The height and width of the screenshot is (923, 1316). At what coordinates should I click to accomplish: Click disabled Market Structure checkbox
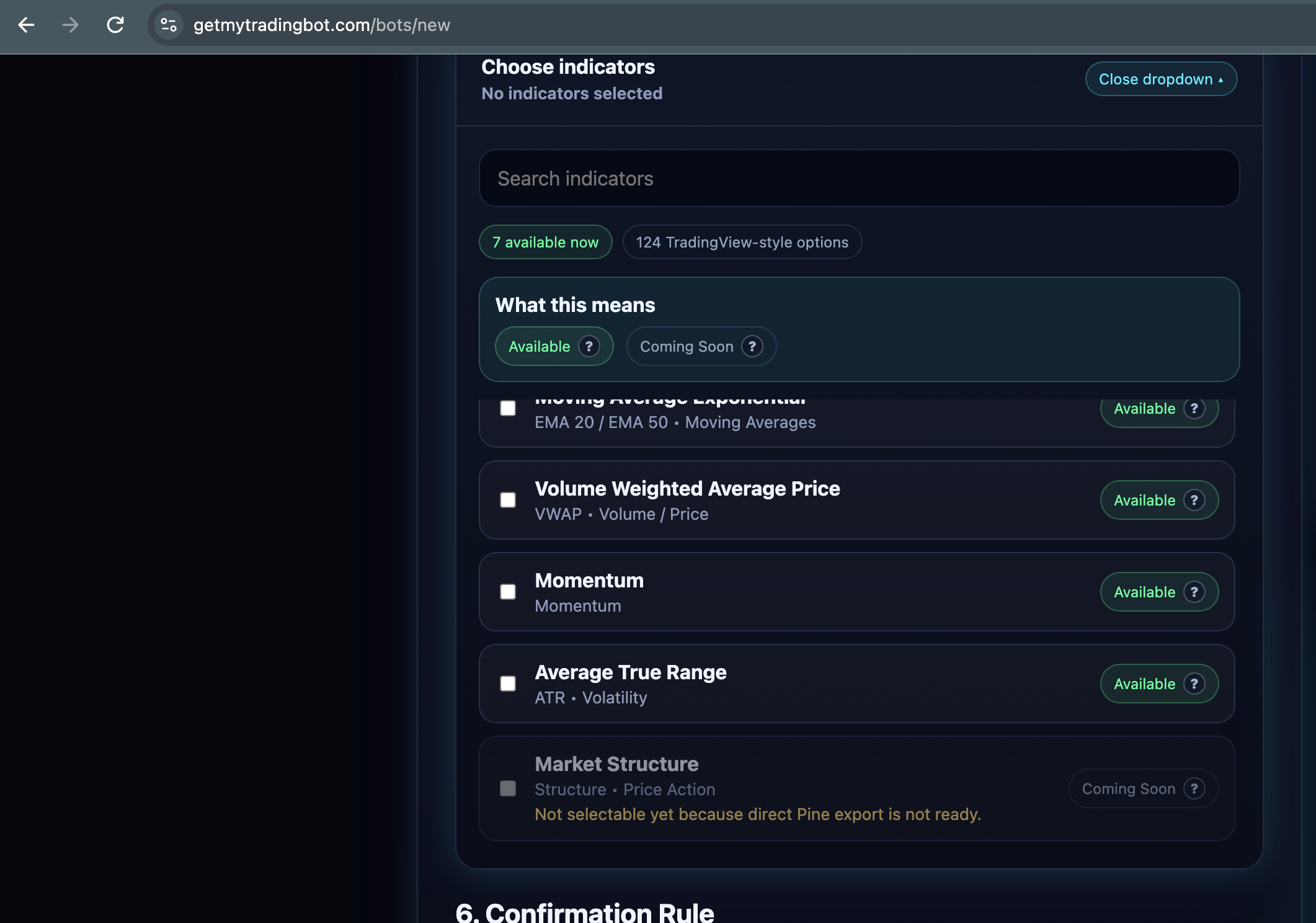508,788
